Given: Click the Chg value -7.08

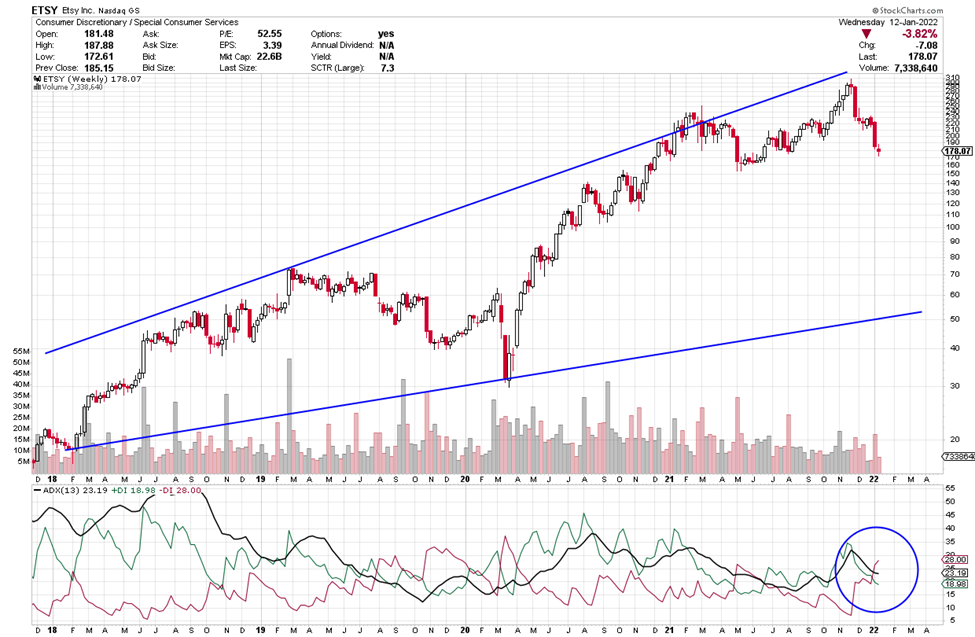Looking at the screenshot, I should pyautogui.click(x=926, y=45).
